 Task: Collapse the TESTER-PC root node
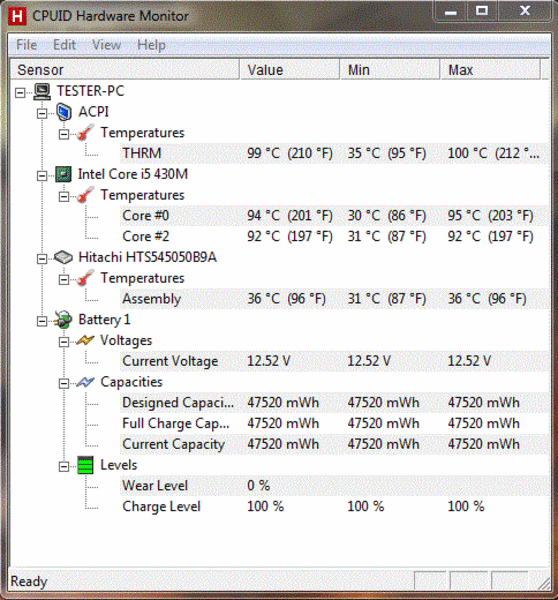tap(20, 93)
